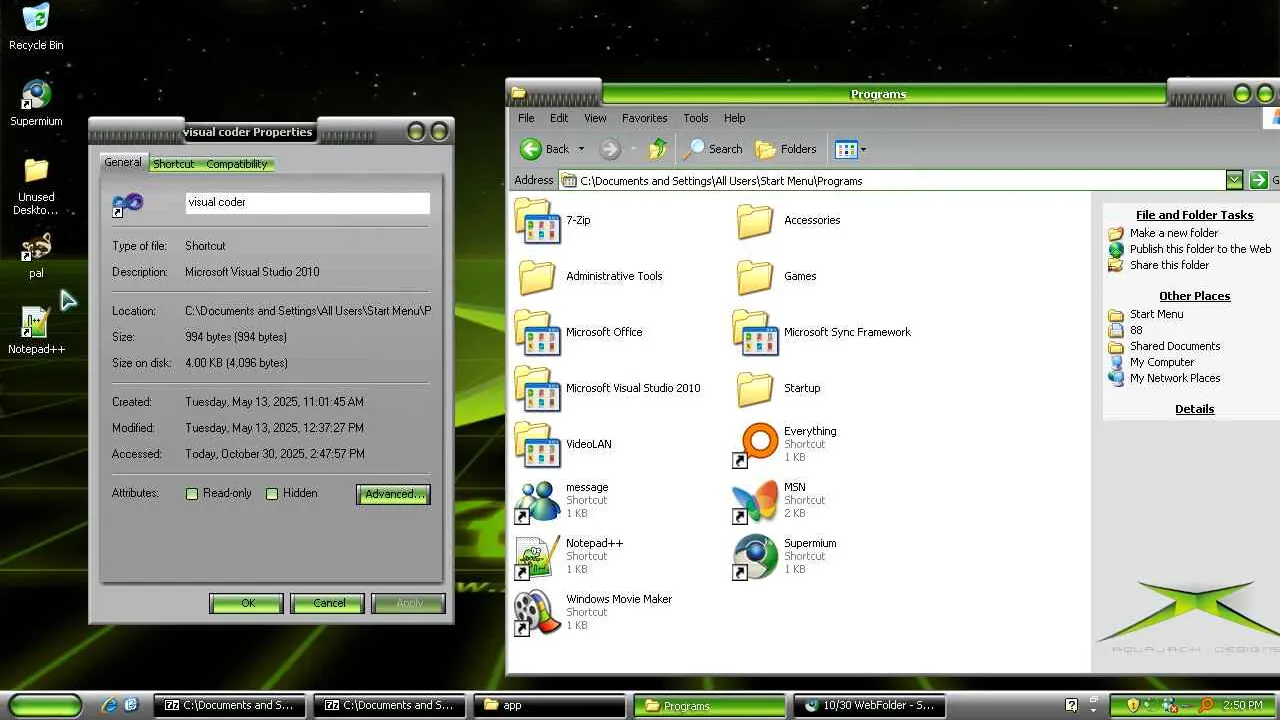This screenshot has width=1280, height=720.
Task: Select the Recycle Bin desktop icon
Action: click(x=36, y=27)
